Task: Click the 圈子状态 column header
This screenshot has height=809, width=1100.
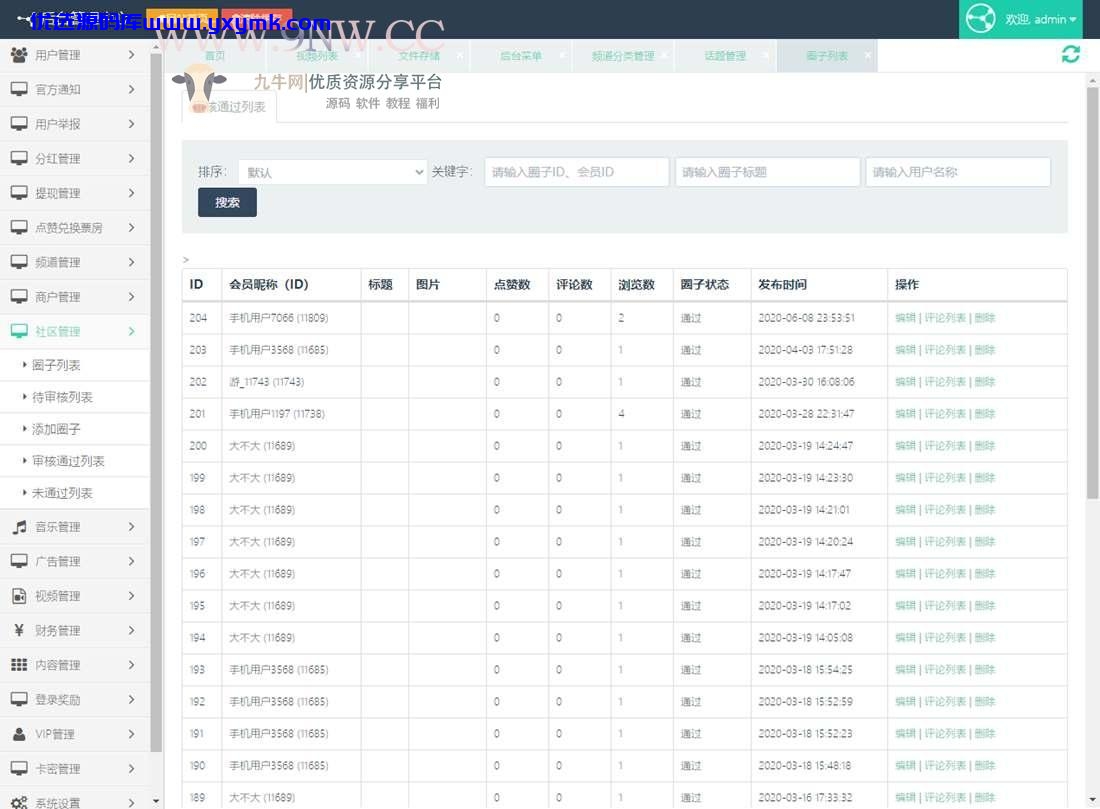Action: 704,284
